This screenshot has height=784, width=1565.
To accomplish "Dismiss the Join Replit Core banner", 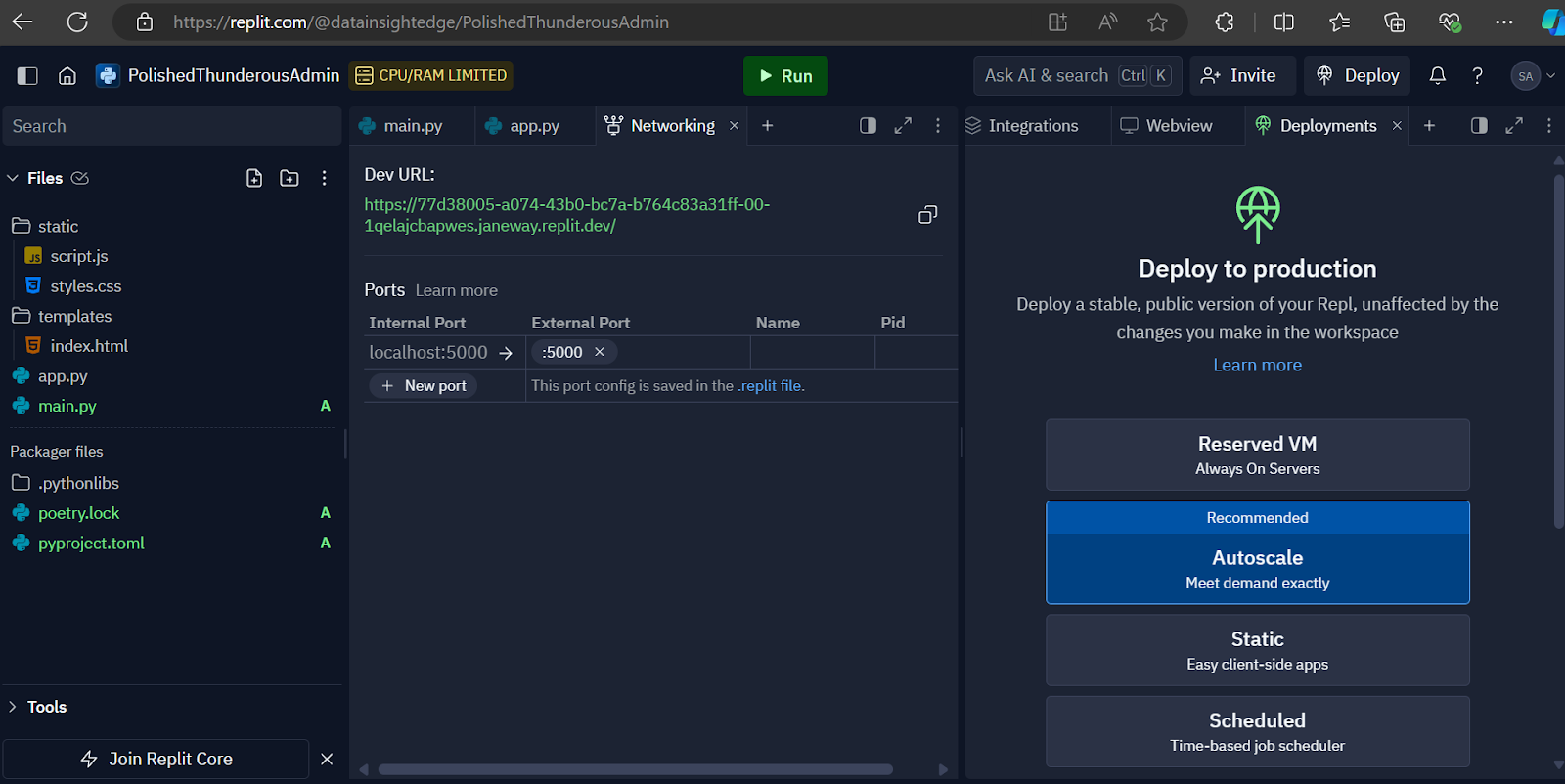I will coord(327,759).
